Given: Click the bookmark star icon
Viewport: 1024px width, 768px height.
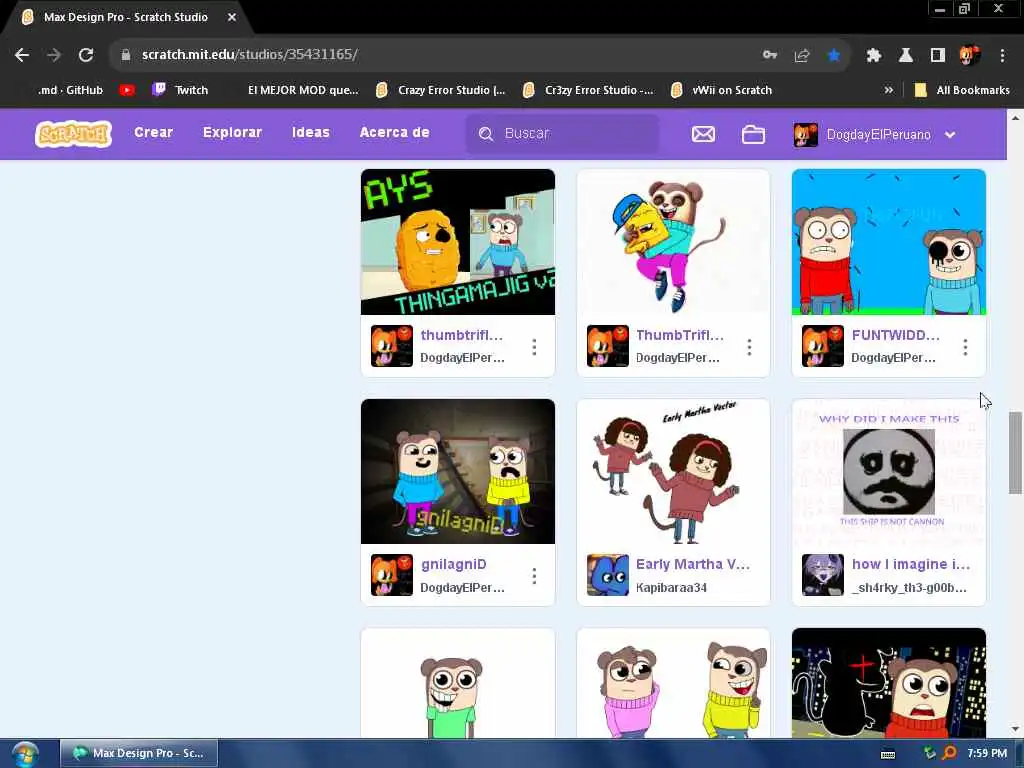Looking at the screenshot, I should [x=834, y=56].
